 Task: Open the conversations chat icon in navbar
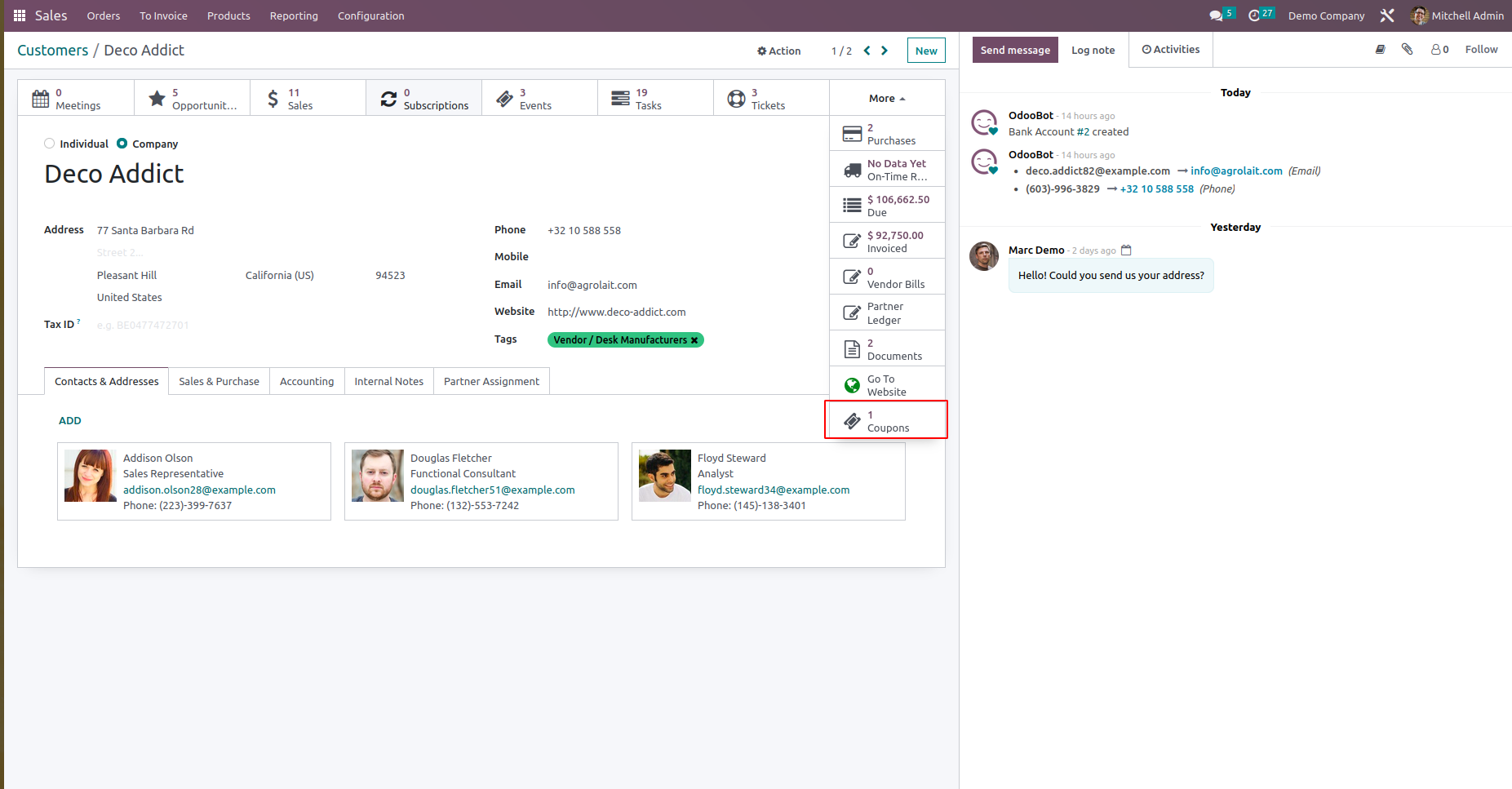pyautogui.click(x=1216, y=16)
